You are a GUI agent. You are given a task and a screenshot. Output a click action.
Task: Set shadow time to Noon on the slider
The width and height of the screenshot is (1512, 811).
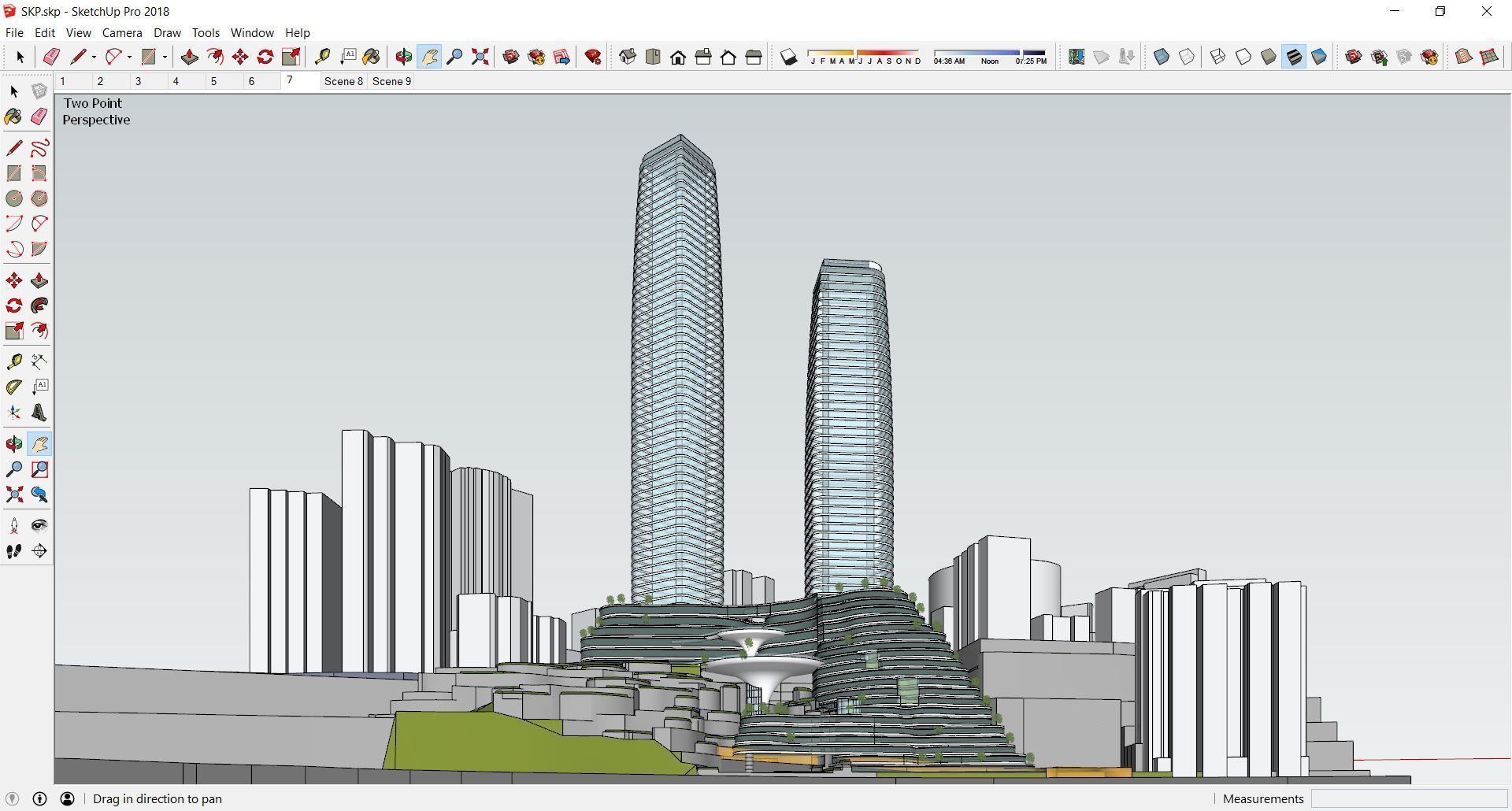990,56
